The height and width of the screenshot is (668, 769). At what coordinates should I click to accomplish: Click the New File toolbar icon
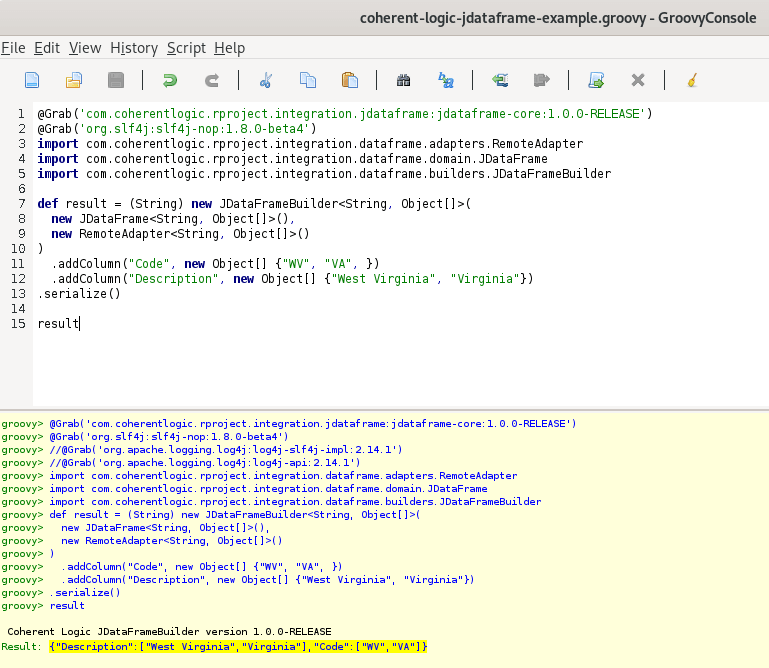coord(32,80)
